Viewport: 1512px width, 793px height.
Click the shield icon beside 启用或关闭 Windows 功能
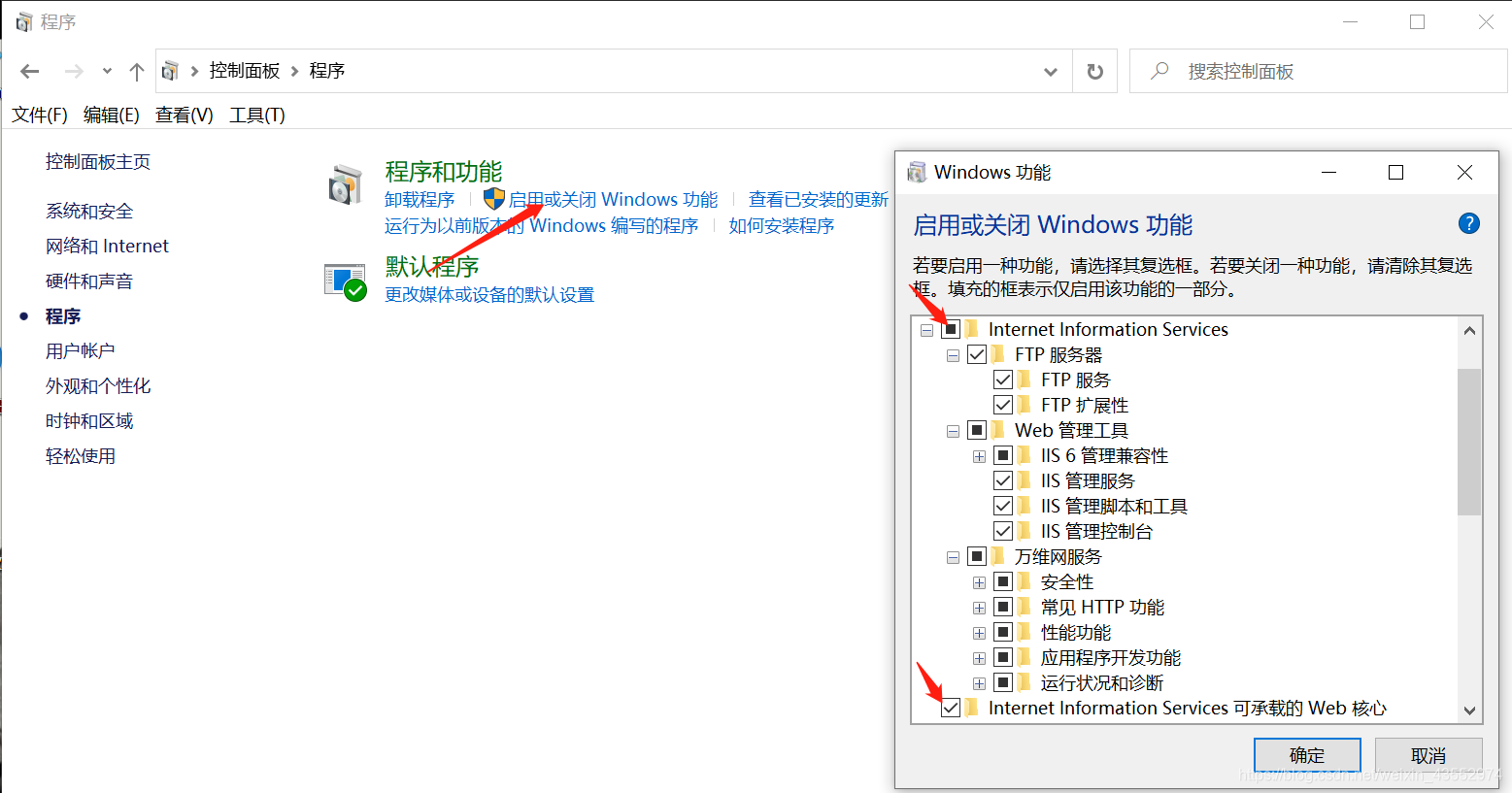point(494,199)
